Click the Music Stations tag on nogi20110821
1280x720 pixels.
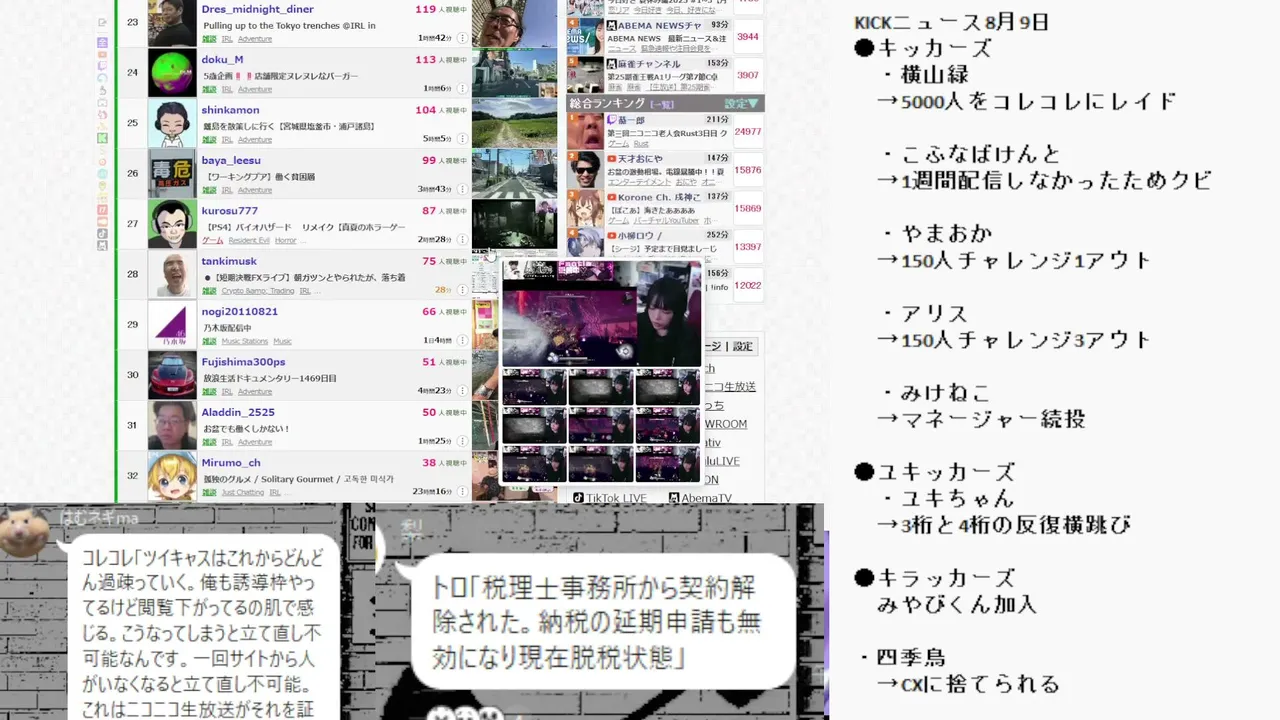pos(244,342)
